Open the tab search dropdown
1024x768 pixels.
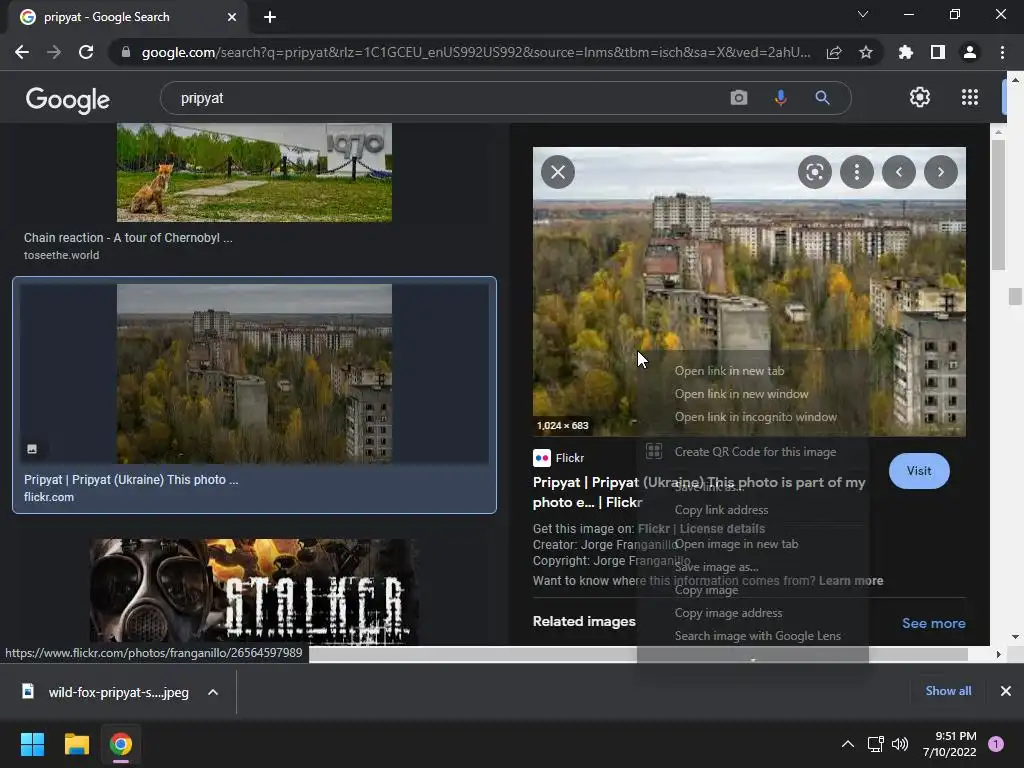point(863,14)
